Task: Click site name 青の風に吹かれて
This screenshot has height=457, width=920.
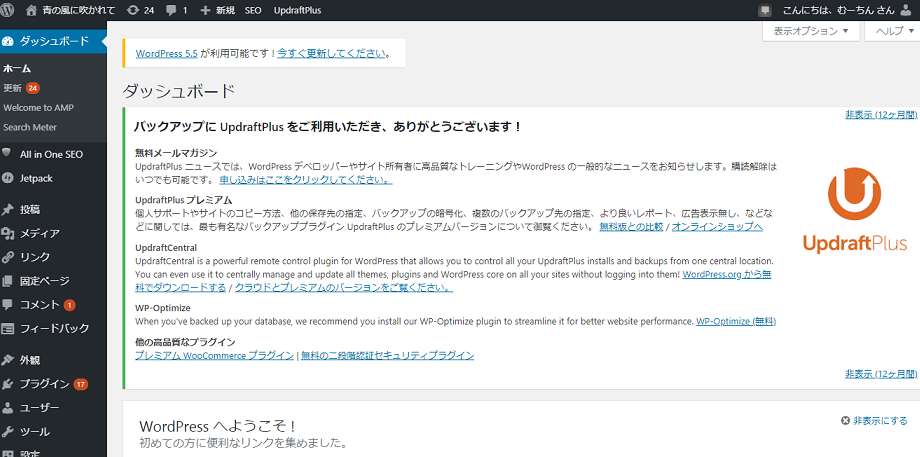Action: coord(79,10)
